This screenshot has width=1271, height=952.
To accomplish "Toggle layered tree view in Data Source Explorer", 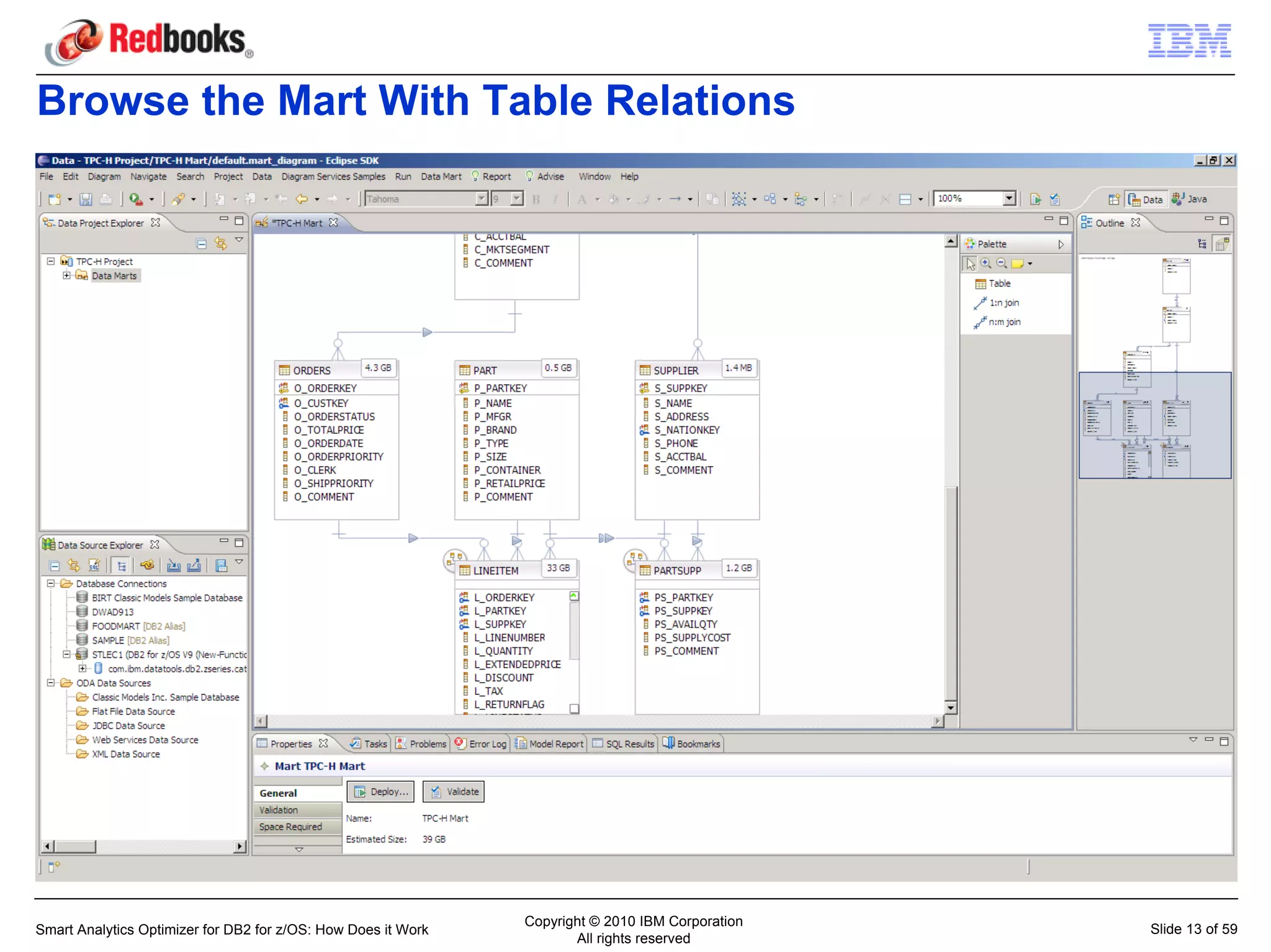I will click(x=122, y=565).
